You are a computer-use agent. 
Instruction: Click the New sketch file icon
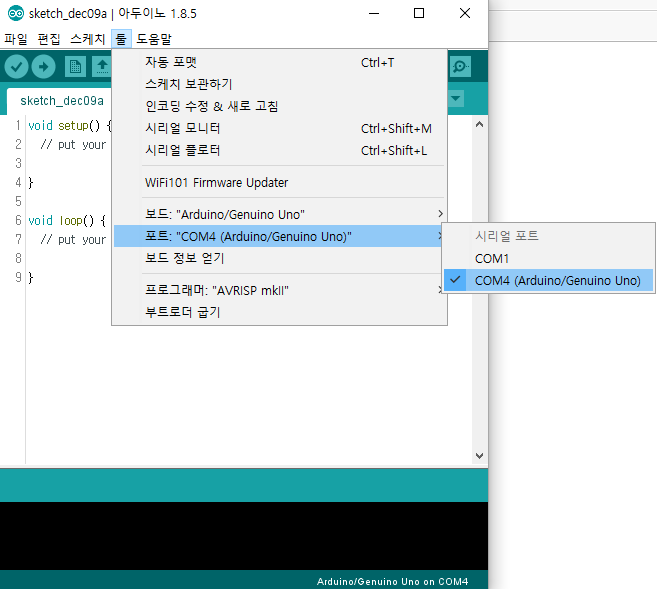coord(75,67)
